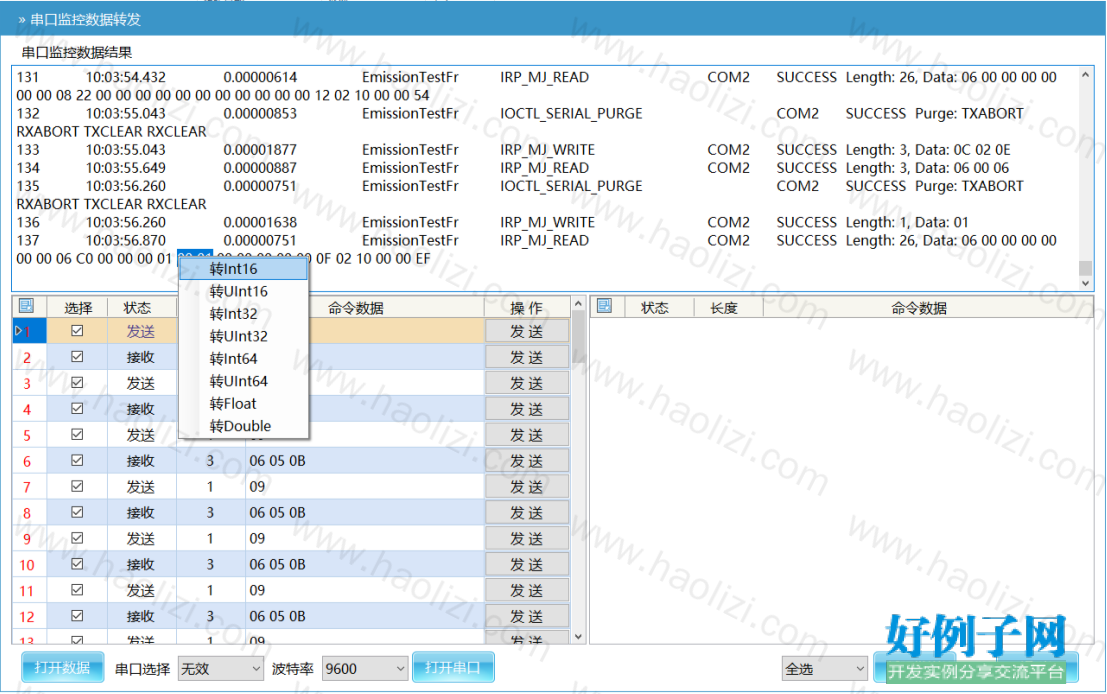
Task: Select row number 10 in command table
Action: point(27,565)
